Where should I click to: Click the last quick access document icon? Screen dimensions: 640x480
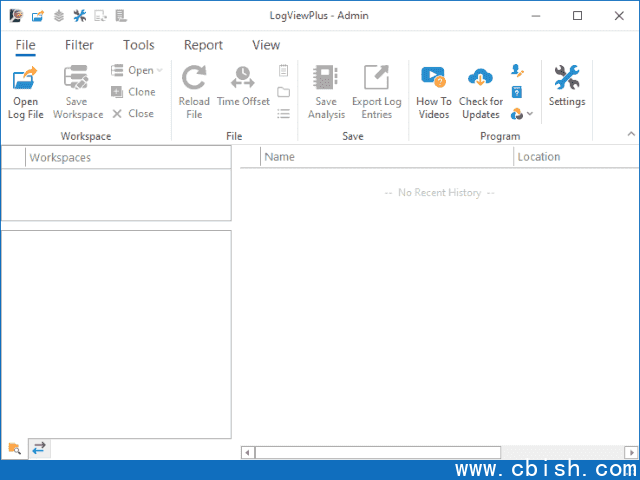coord(121,16)
